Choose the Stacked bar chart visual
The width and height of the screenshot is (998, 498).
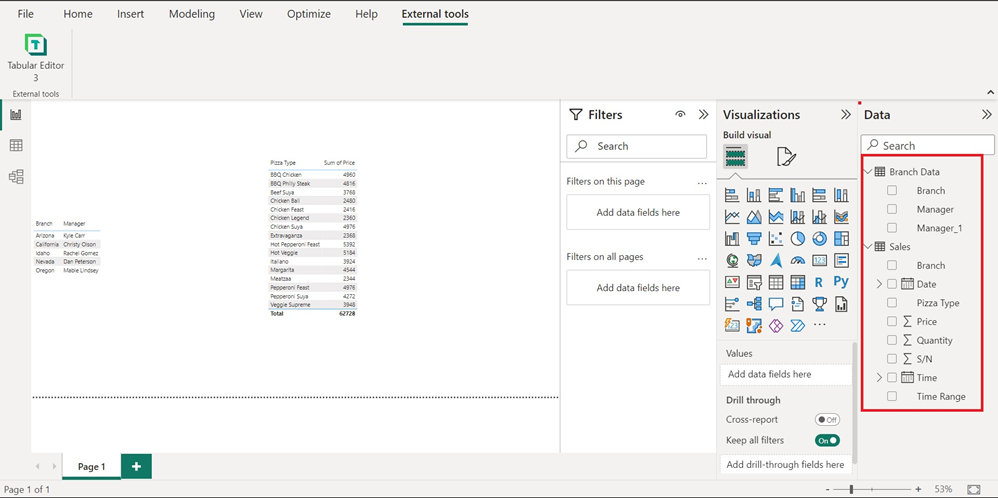[732, 195]
